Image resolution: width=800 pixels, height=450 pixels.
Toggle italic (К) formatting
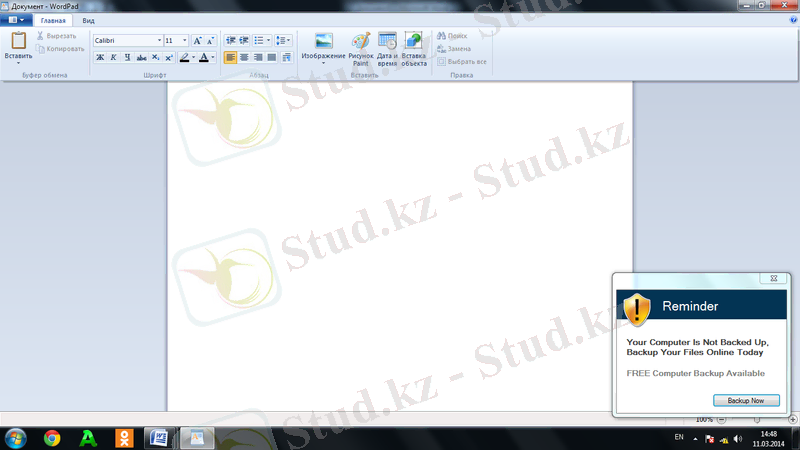click(x=113, y=58)
